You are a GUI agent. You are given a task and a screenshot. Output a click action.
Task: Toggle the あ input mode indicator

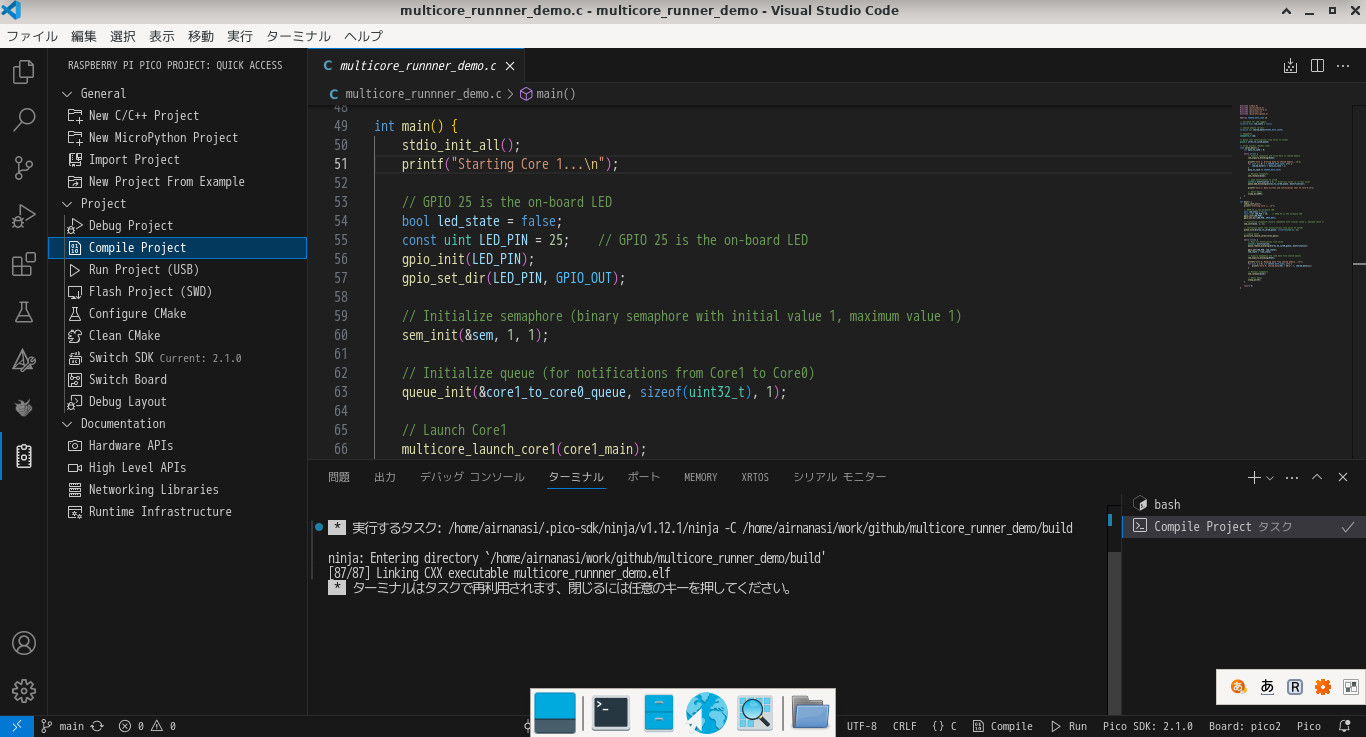1267,687
